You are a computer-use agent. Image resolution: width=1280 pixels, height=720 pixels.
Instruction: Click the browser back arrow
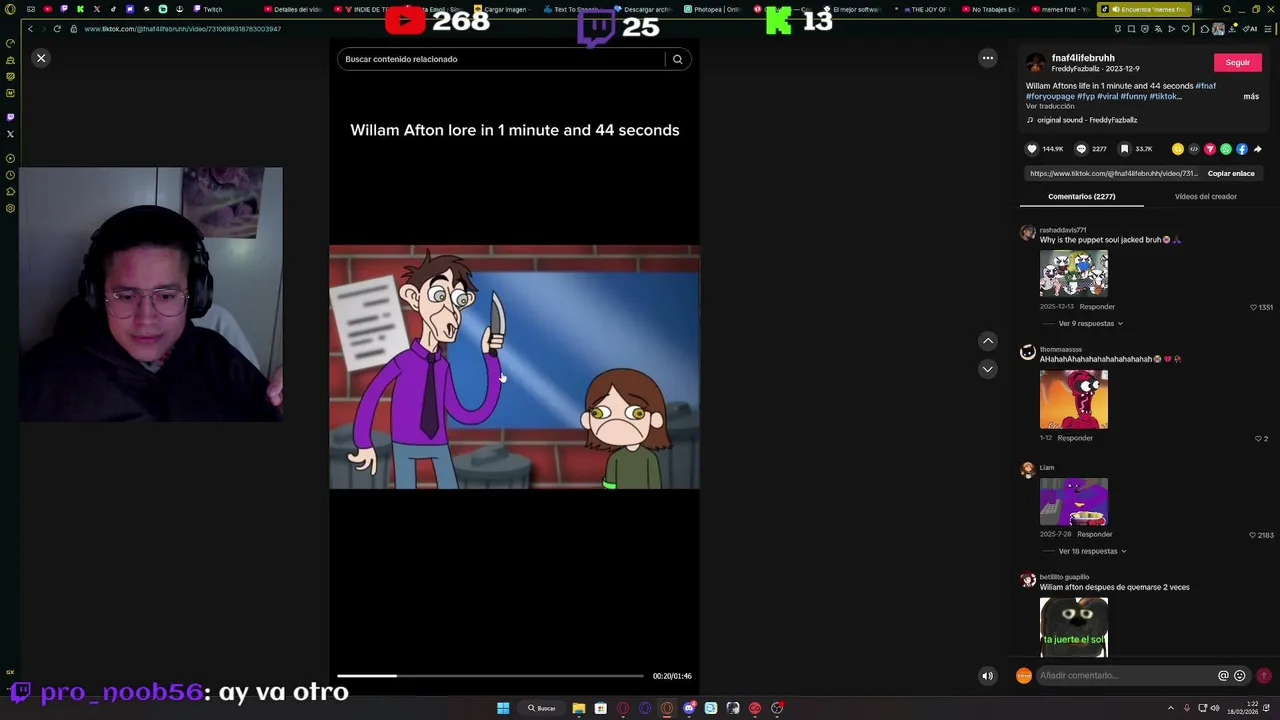pos(30,29)
